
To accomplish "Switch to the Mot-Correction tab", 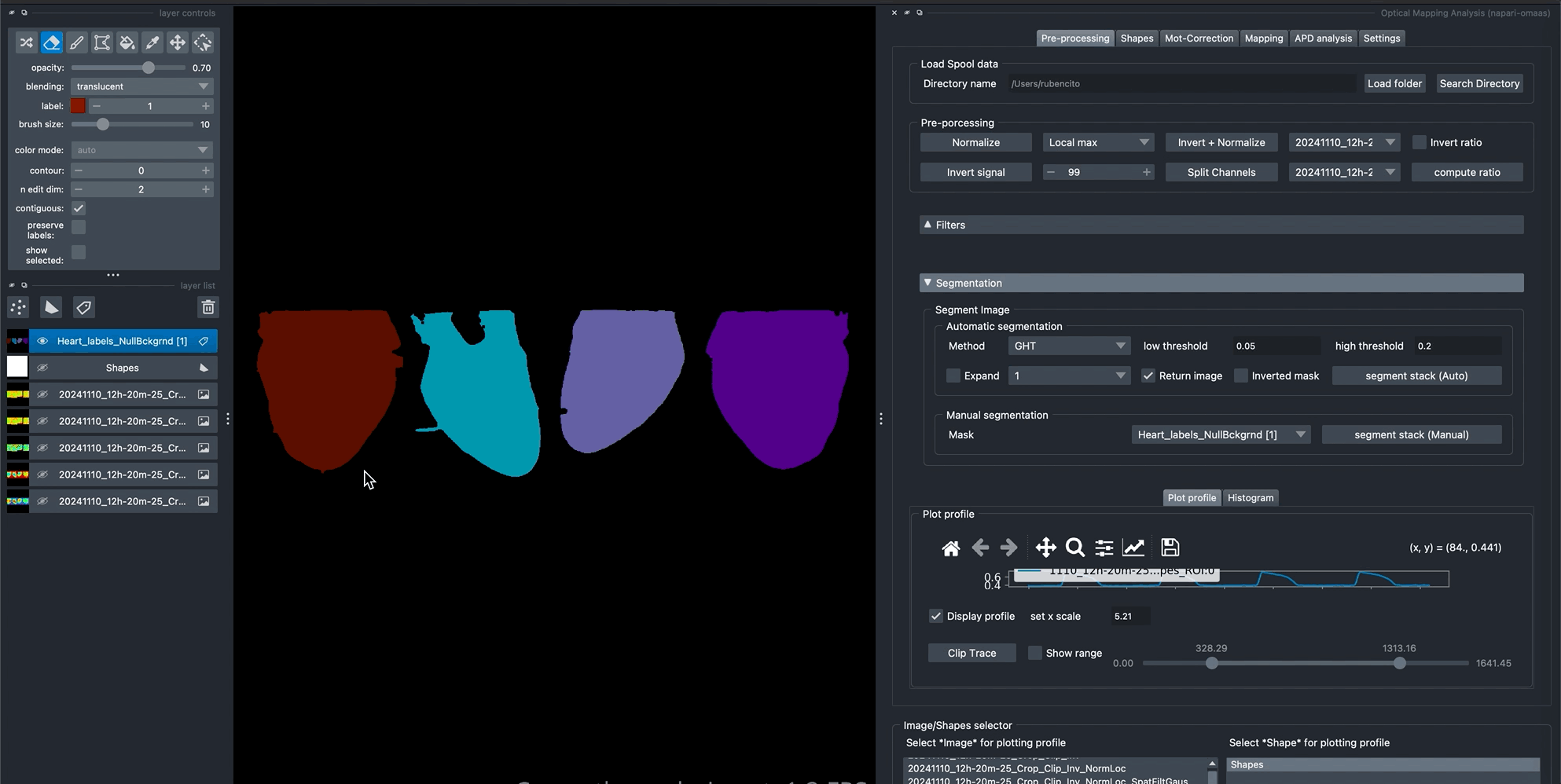I will tap(1199, 38).
